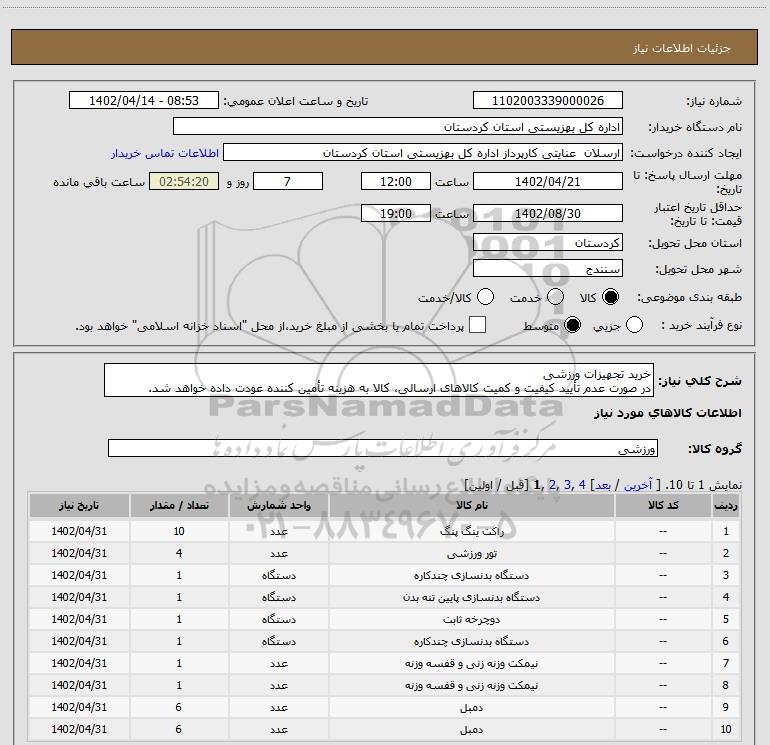Click the remaining time counter 02:54:20
The height and width of the screenshot is (745, 770).
[184, 181]
